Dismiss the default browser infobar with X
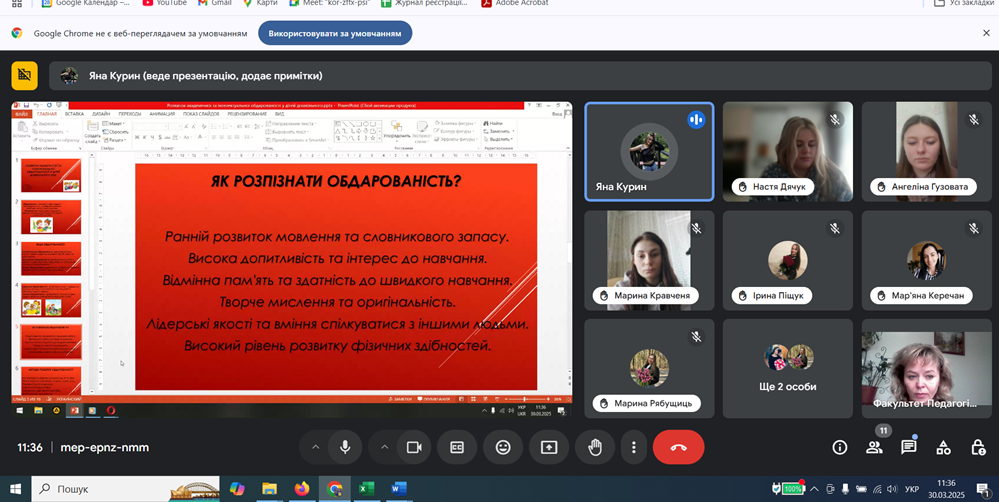This screenshot has height=502, width=999. (x=986, y=33)
